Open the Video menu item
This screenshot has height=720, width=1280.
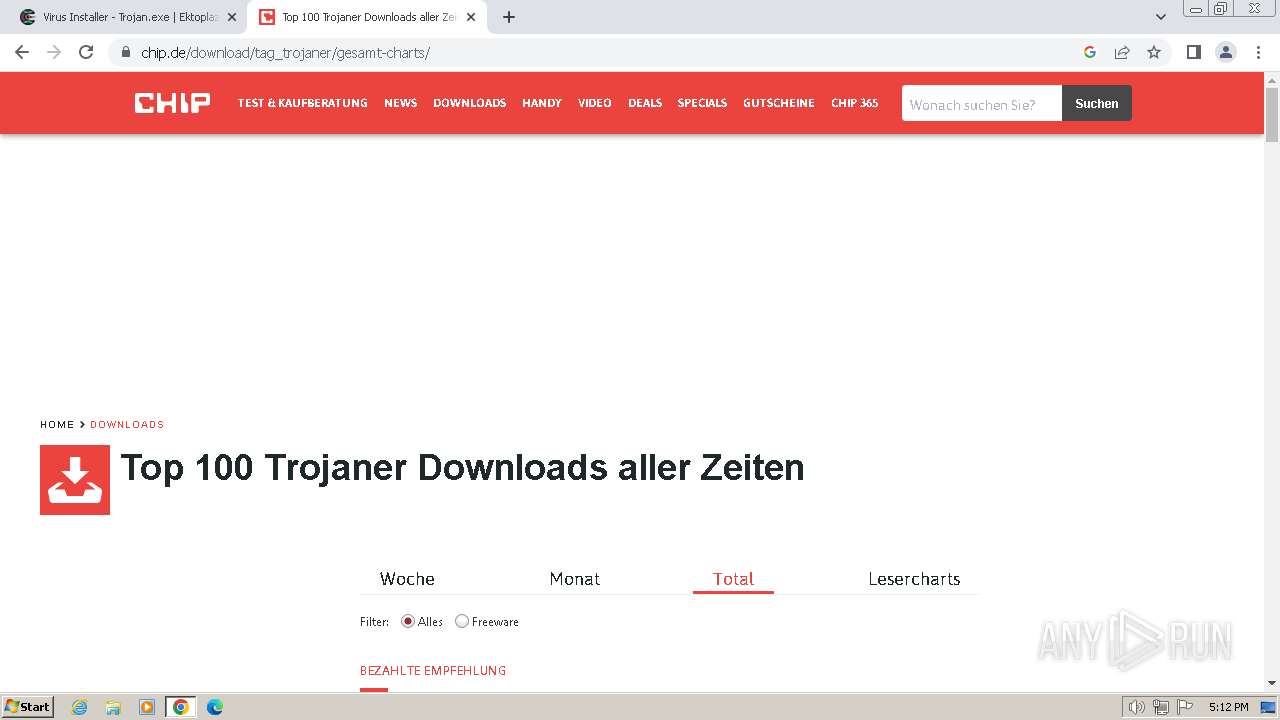pyautogui.click(x=595, y=103)
